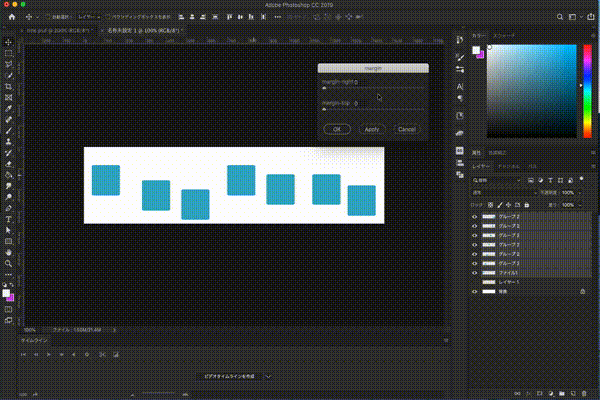Image resolution: width=600 pixels, height=400 pixels.
Task: Click the rainbow hue slider strip
Action: (x=586, y=90)
